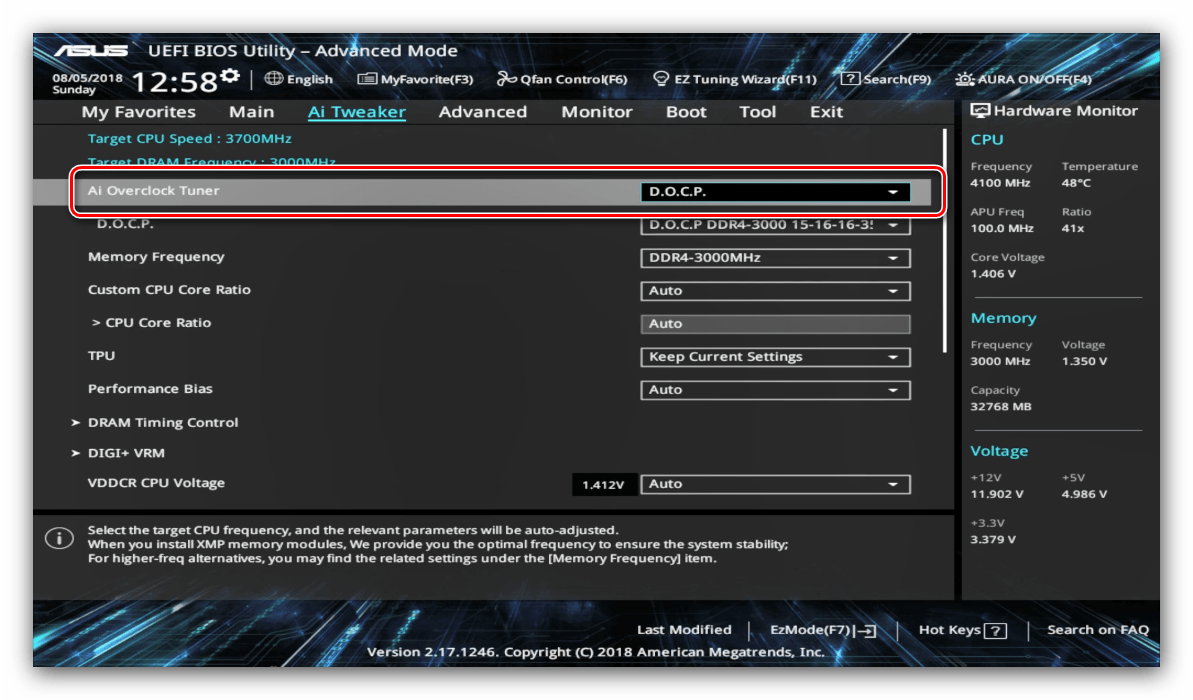Open MyFavorite(F3) list icon
1193x700 pixels.
tap(367, 78)
